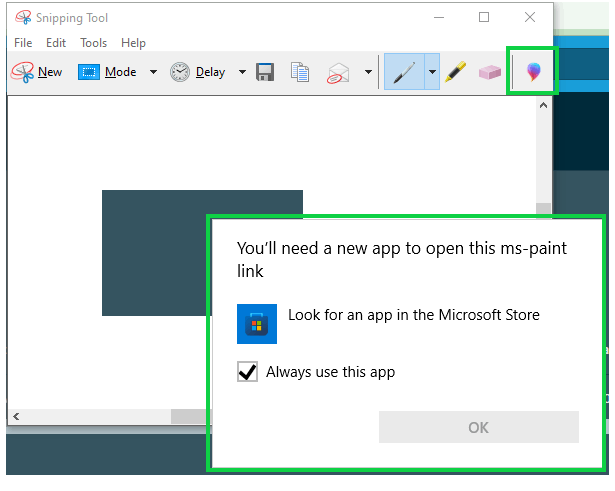Click the Delay clock button
The image size is (615, 491).
pos(198,72)
